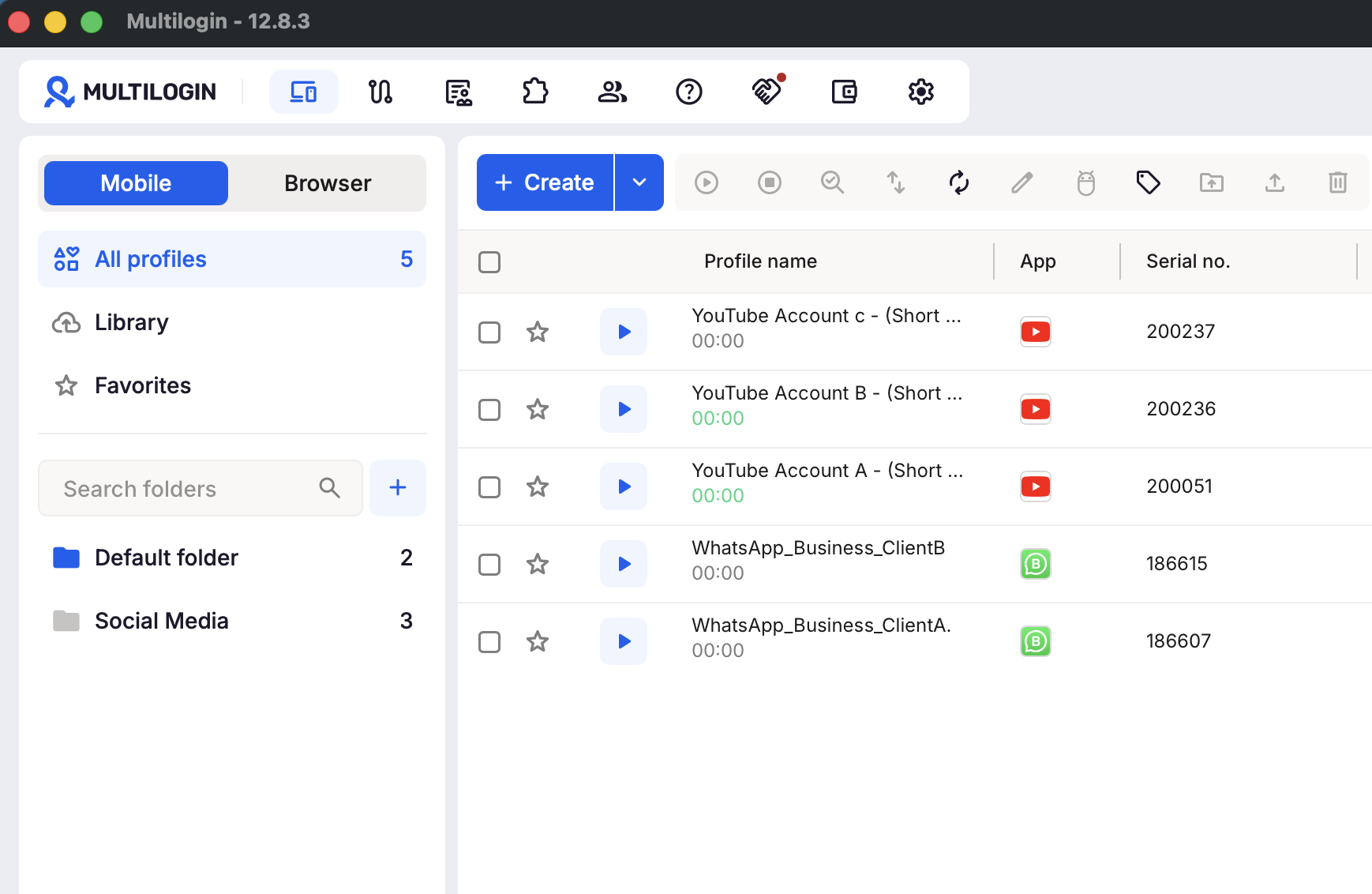Viewport: 1372px width, 894px height.
Task: Check the WhatsApp_Business_ClientB checkbox
Action: click(489, 565)
